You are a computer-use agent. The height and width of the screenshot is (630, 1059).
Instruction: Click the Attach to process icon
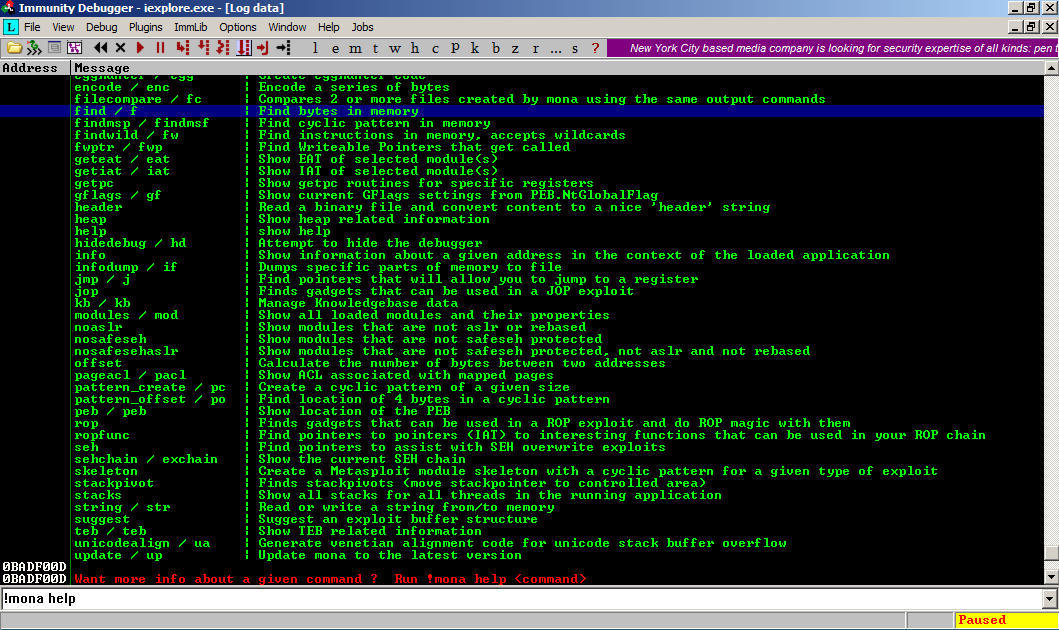(34, 48)
